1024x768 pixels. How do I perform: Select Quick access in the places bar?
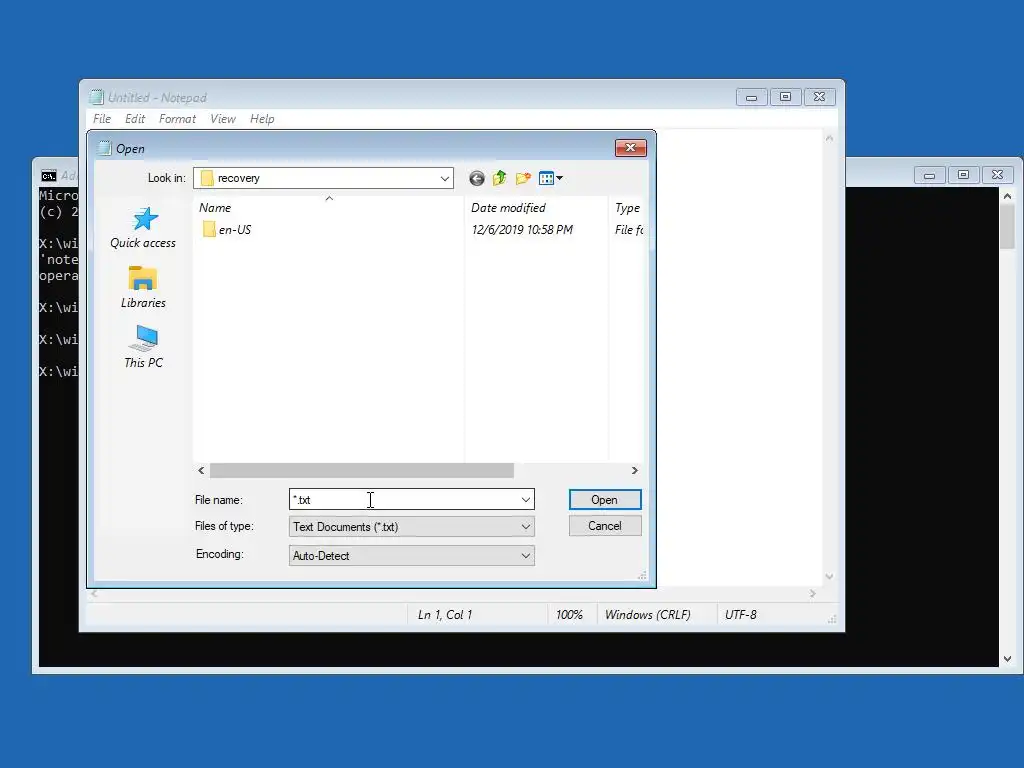click(x=143, y=228)
